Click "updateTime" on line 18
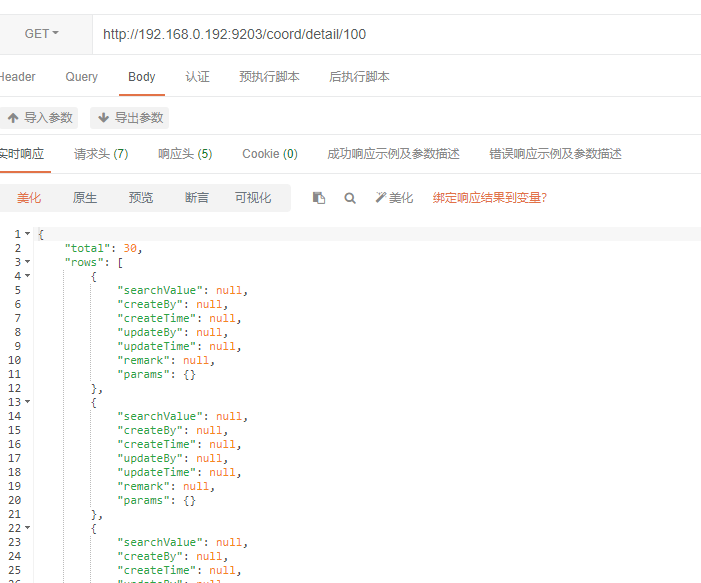Image resolution: width=701 pixels, height=583 pixels. point(157,472)
